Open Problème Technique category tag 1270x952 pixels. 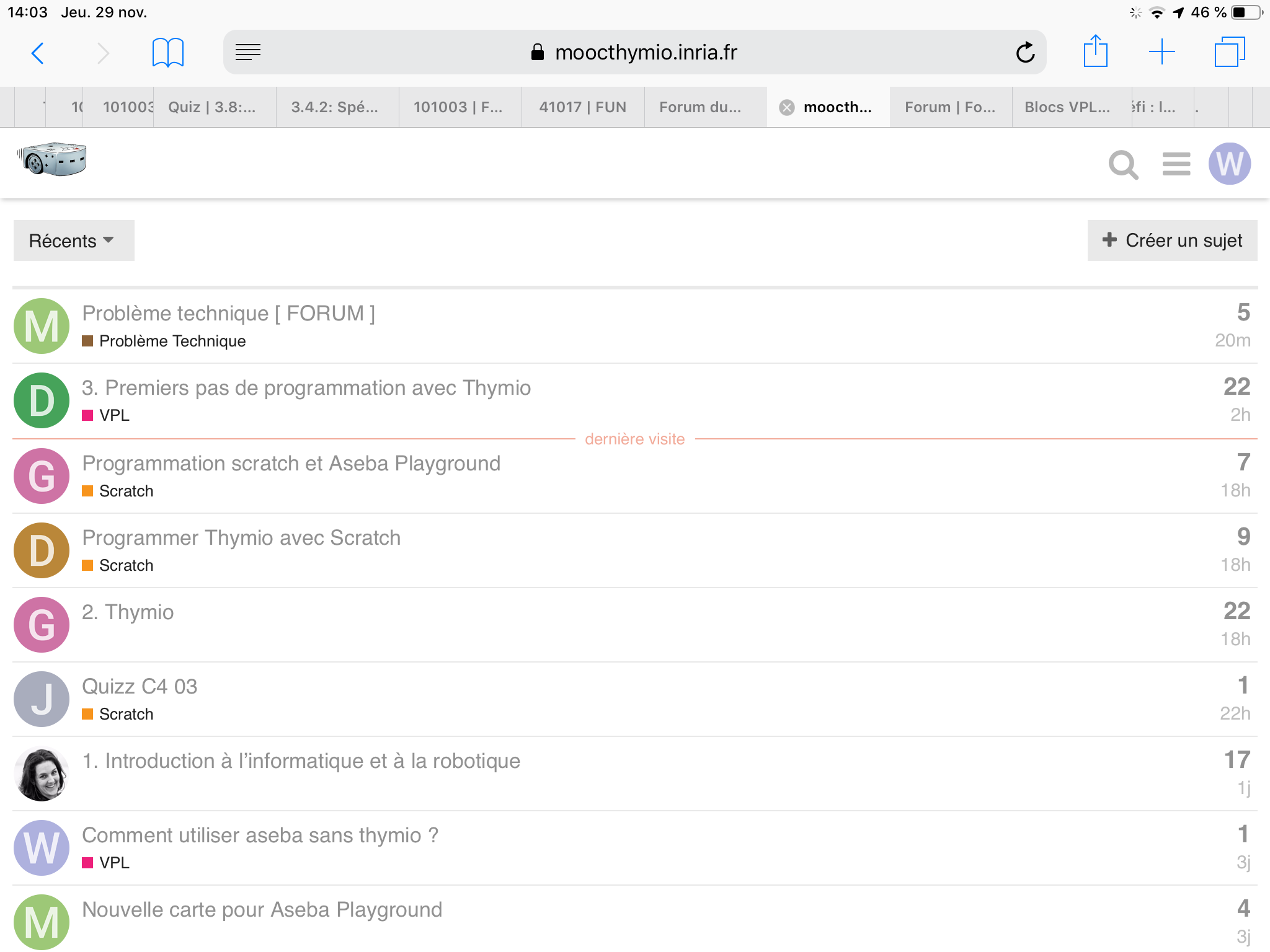coord(164,341)
